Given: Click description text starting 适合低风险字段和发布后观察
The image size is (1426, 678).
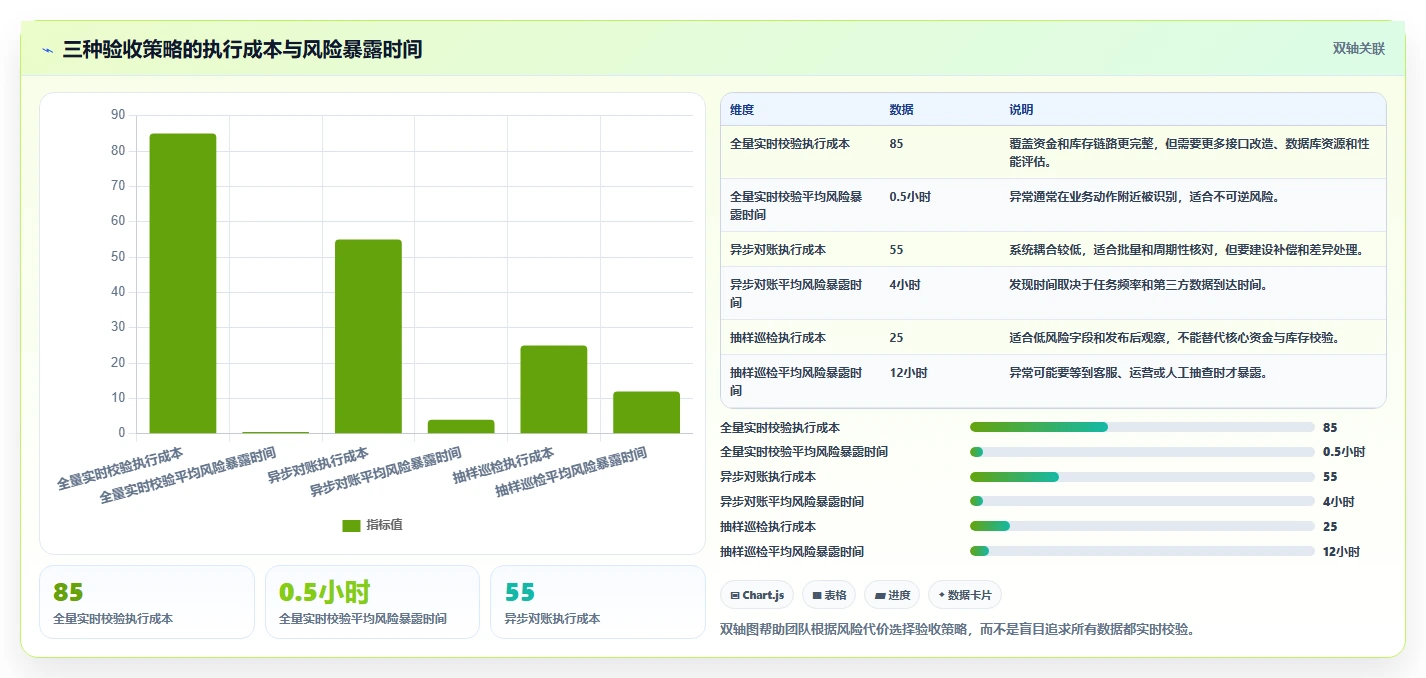Looking at the screenshot, I should tap(1174, 337).
